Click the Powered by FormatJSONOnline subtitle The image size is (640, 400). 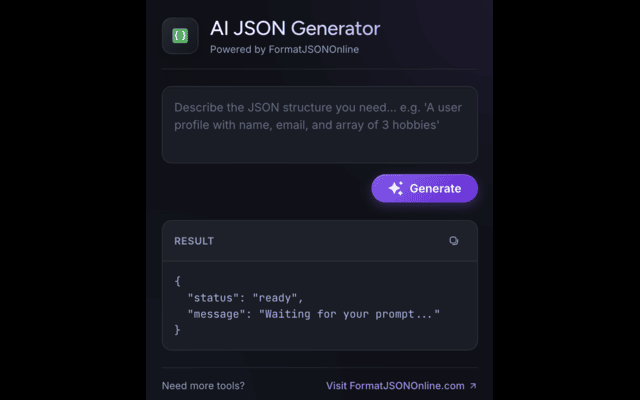coord(284,49)
